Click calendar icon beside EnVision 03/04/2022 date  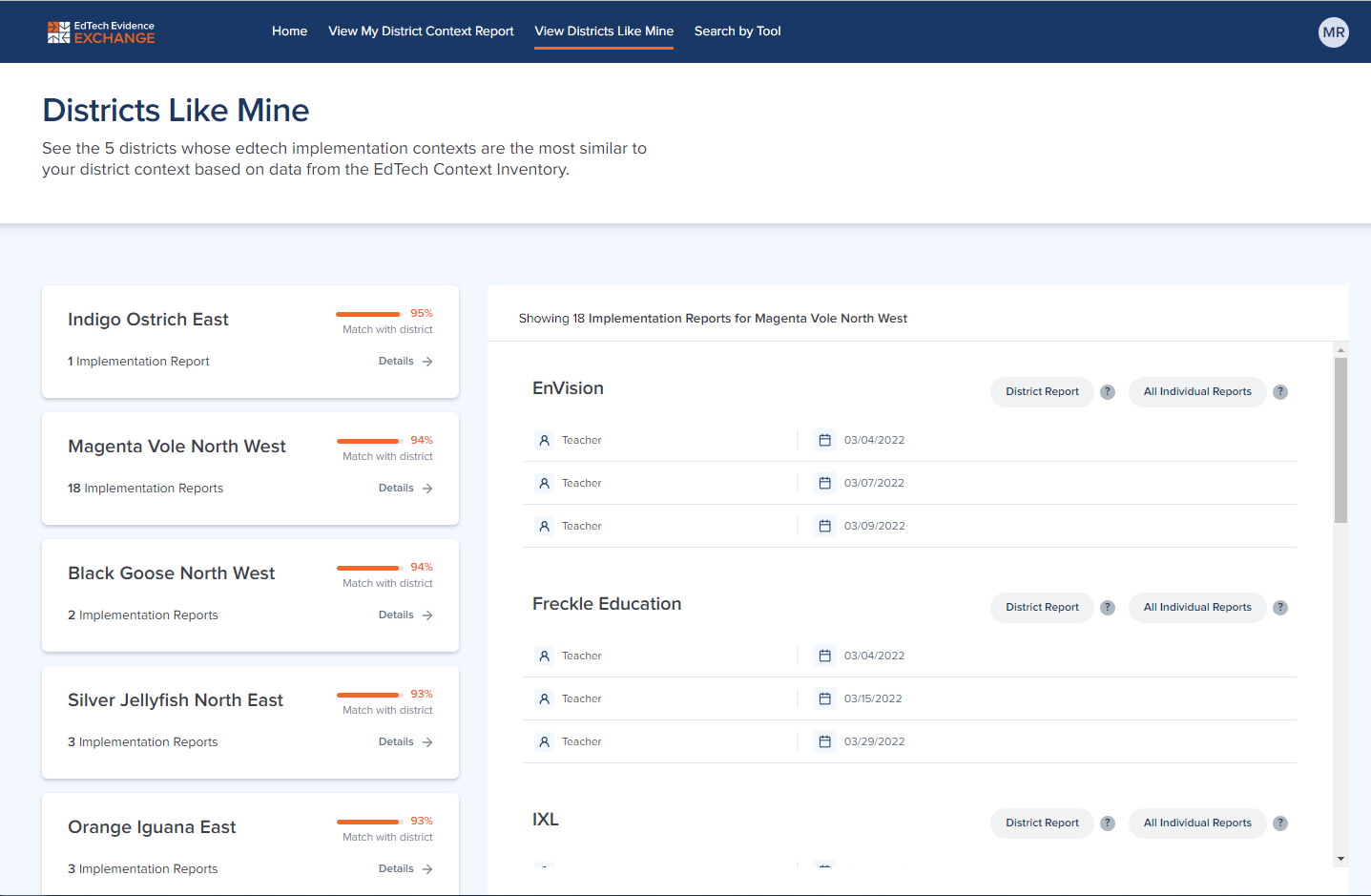(824, 440)
